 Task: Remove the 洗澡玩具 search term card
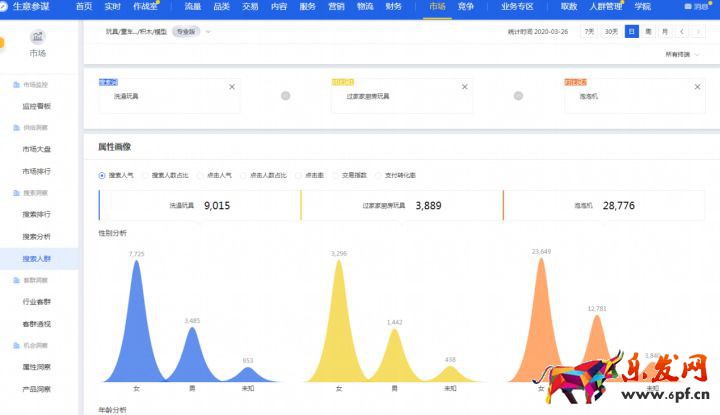pos(232,87)
